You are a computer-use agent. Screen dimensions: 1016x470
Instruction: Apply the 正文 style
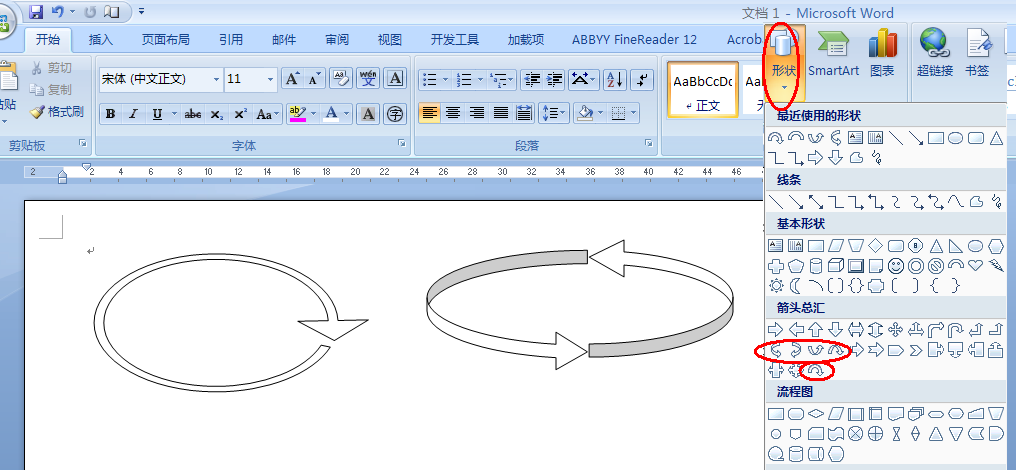coord(703,89)
